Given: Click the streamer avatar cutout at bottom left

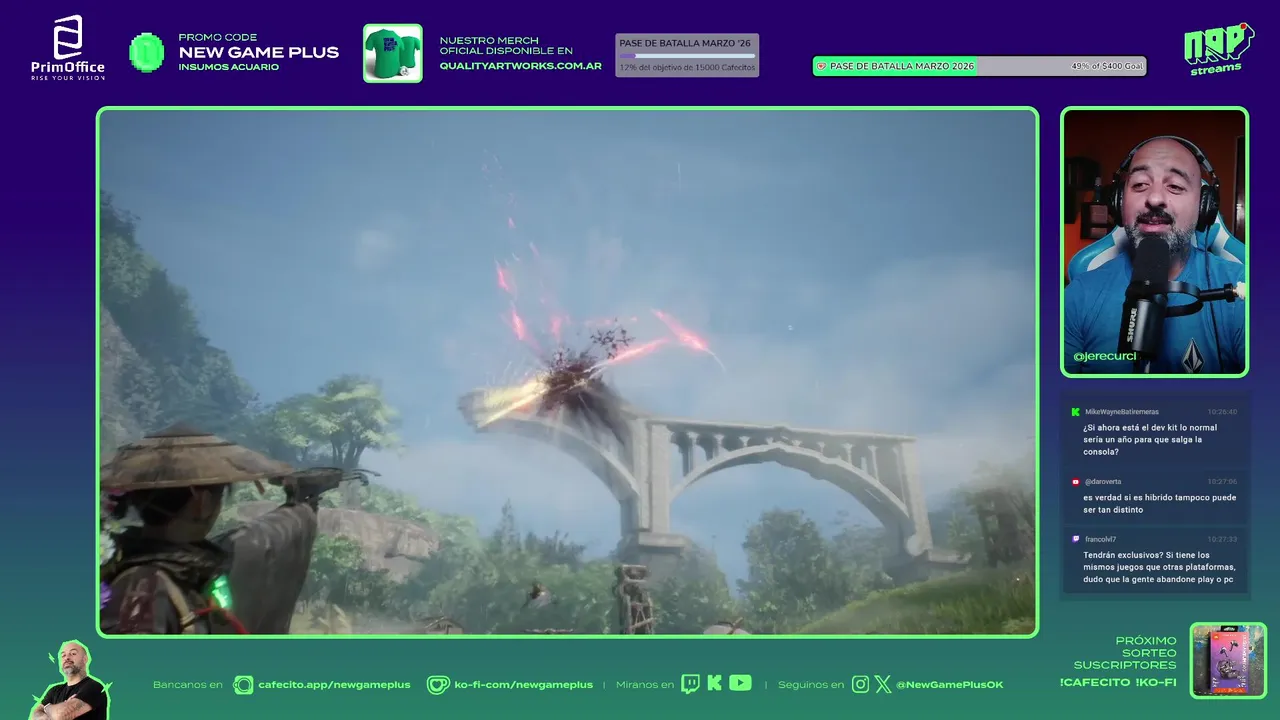Looking at the screenshot, I should tap(72, 682).
